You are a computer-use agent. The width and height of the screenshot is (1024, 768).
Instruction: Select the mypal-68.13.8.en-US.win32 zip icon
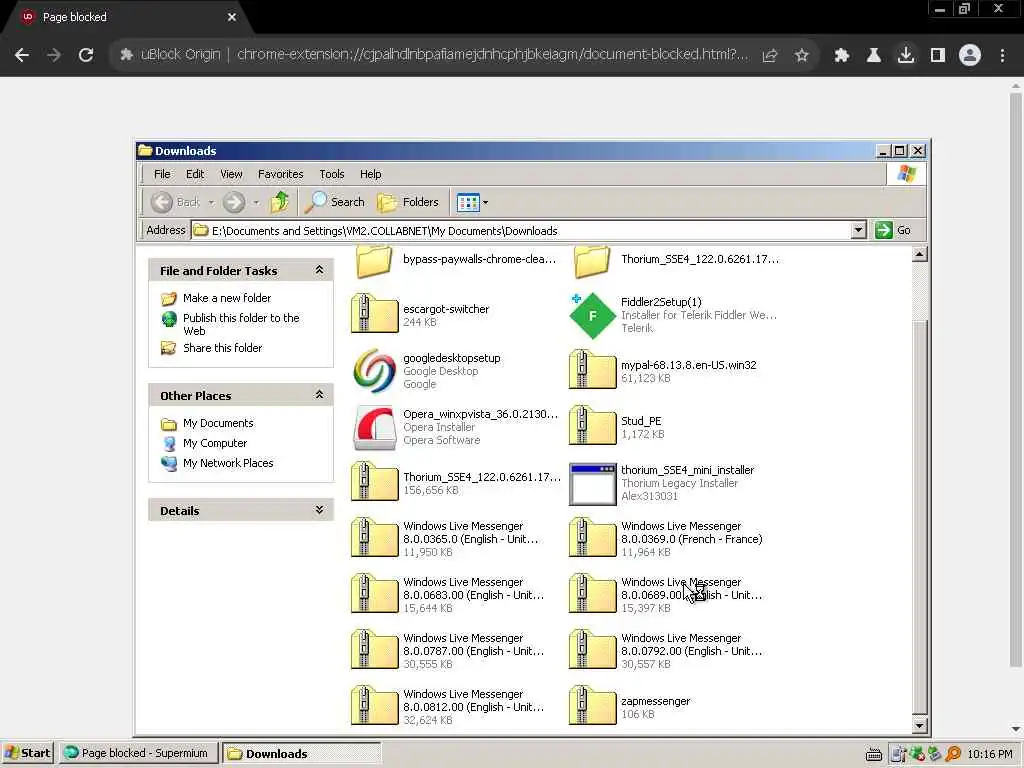(x=592, y=370)
